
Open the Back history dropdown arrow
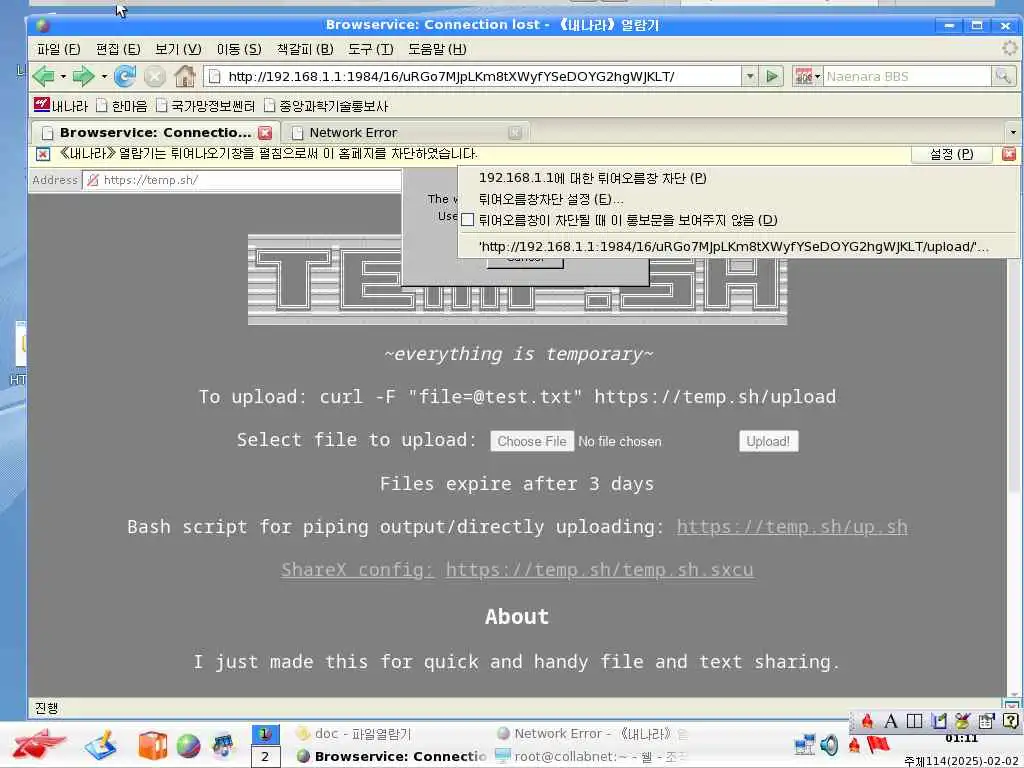click(63, 76)
